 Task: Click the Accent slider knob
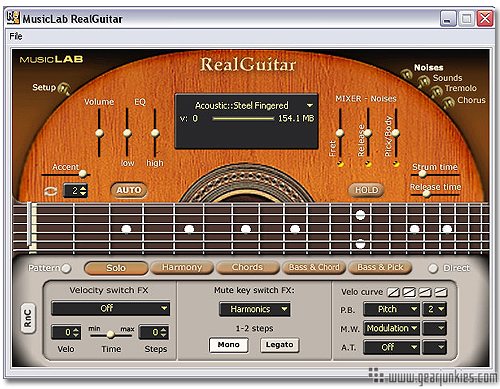pyautogui.click(x=82, y=174)
